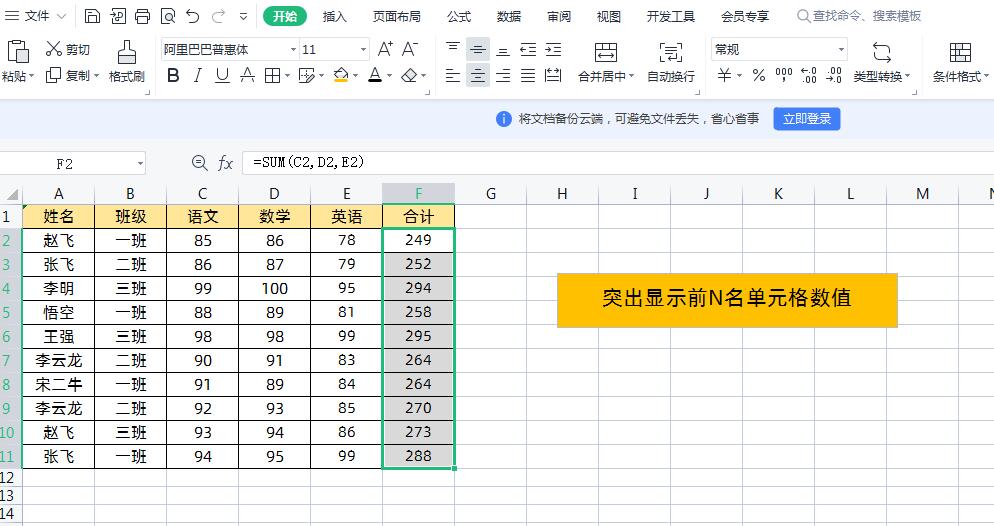Click the 剪切 cut button
Screen dimensions: 994x526
68,49
